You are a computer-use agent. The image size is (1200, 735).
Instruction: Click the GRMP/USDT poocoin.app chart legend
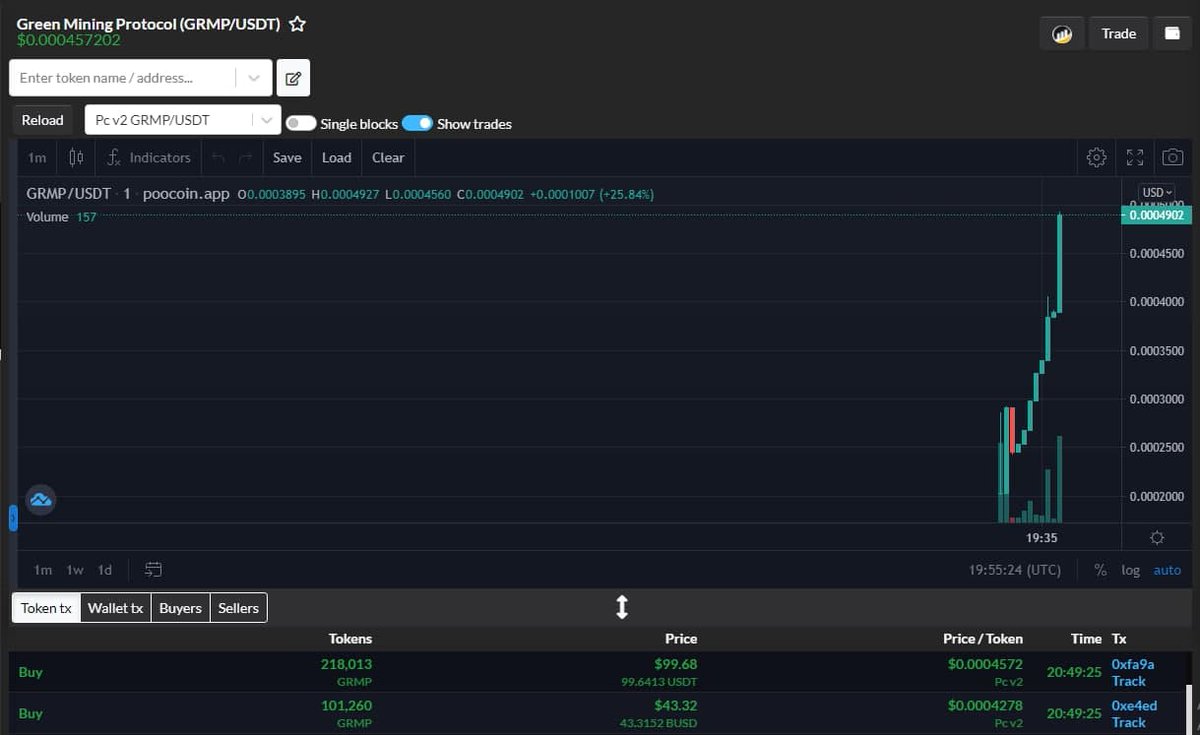[128, 194]
